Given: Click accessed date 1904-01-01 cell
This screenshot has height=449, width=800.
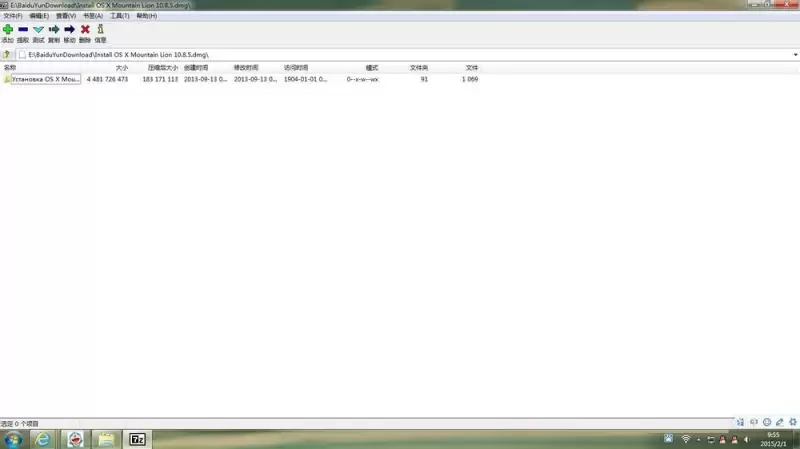Looking at the screenshot, I should [305, 79].
